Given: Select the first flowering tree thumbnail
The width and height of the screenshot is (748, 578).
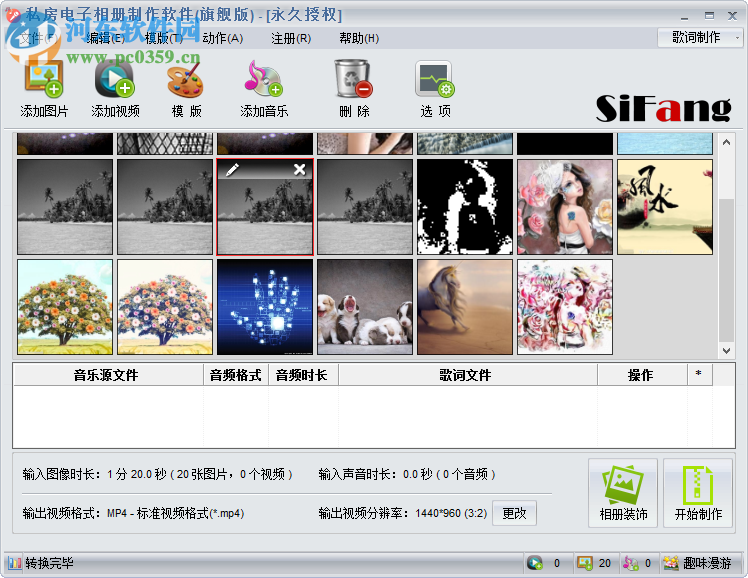Looking at the screenshot, I should point(65,307).
